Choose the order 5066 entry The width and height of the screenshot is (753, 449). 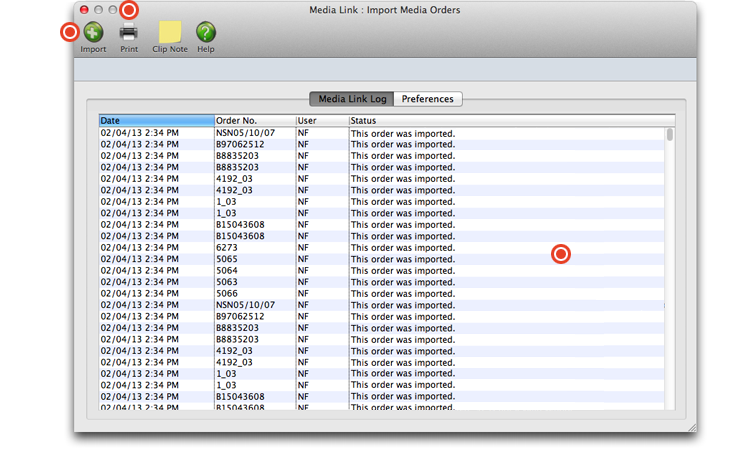click(254, 294)
